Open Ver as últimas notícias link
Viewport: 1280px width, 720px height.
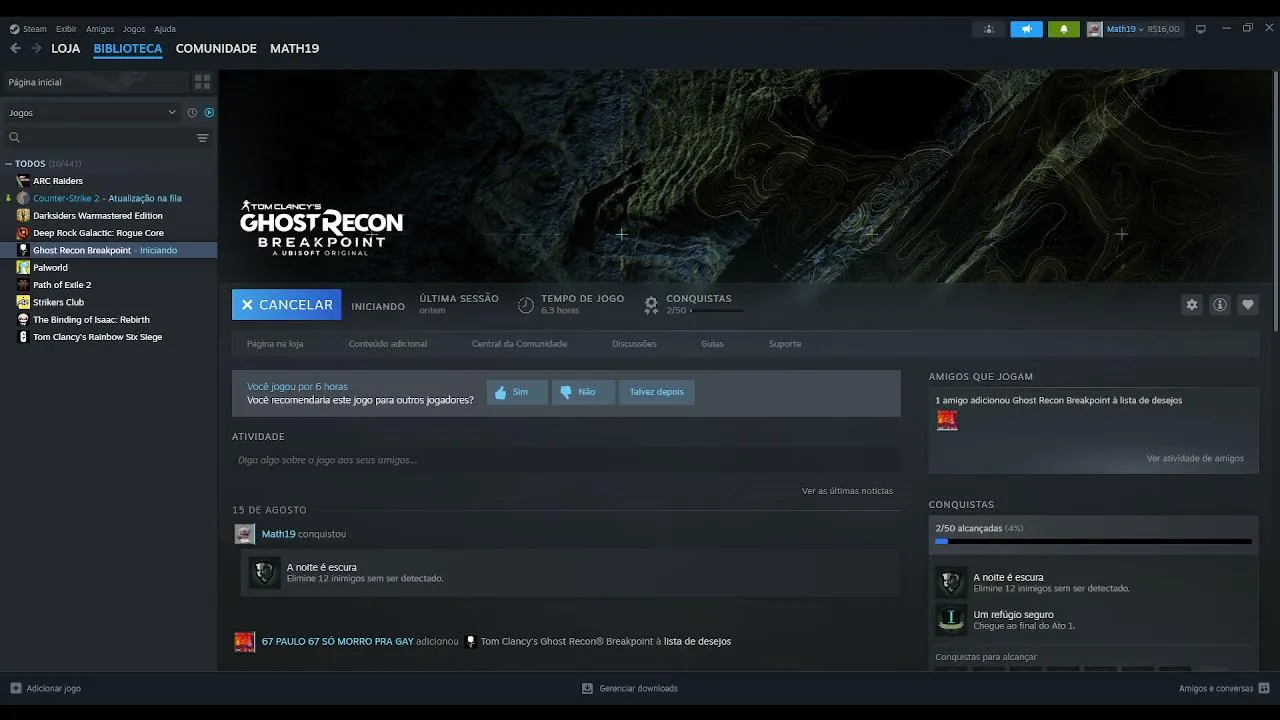[847, 491]
